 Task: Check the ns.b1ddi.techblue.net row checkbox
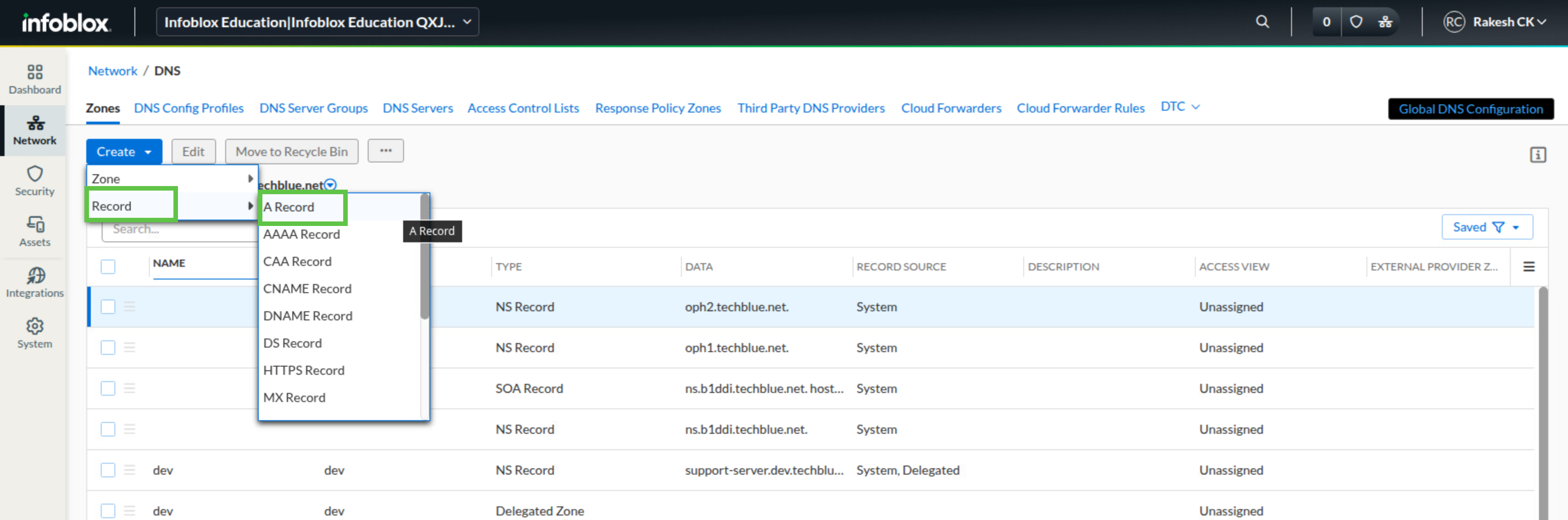point(108,429)
